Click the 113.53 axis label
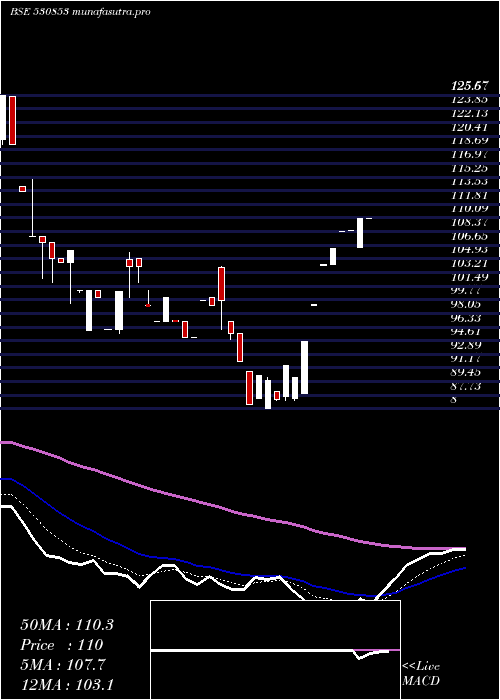Screen dimensions: 500x700 [470, 181]
